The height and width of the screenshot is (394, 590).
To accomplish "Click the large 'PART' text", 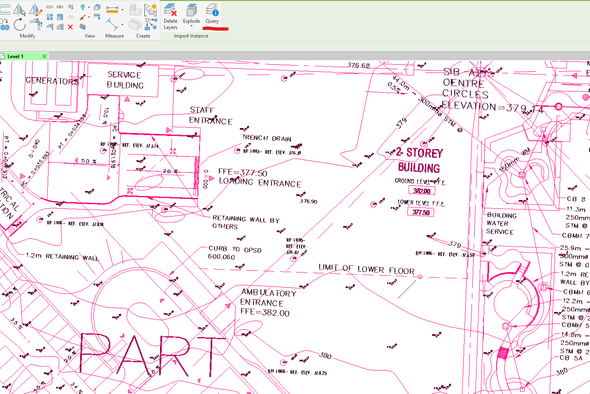I will [x=152, y=354].
